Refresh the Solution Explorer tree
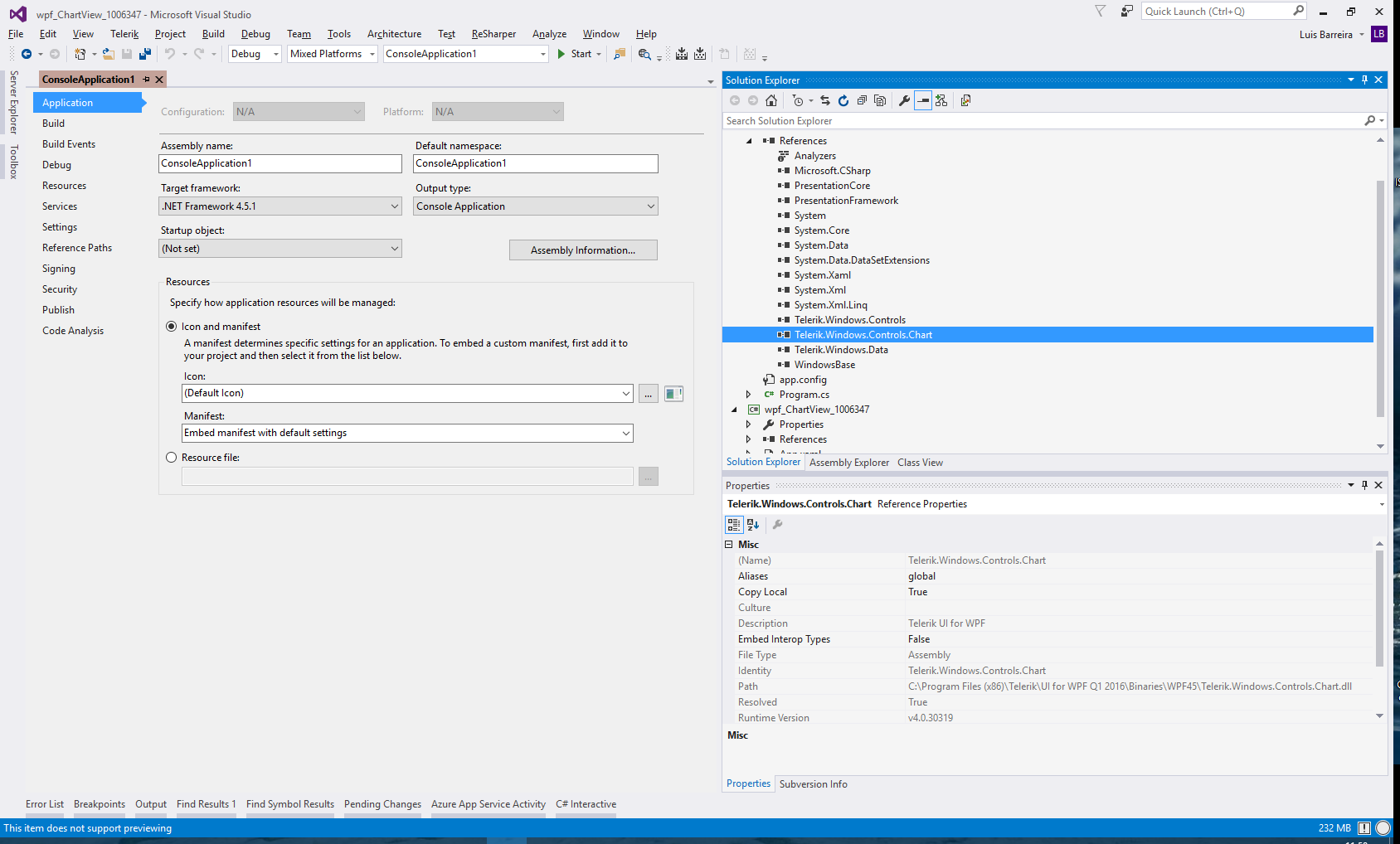The height and width of the screenshot is (844, 1400). coord(843,100)
